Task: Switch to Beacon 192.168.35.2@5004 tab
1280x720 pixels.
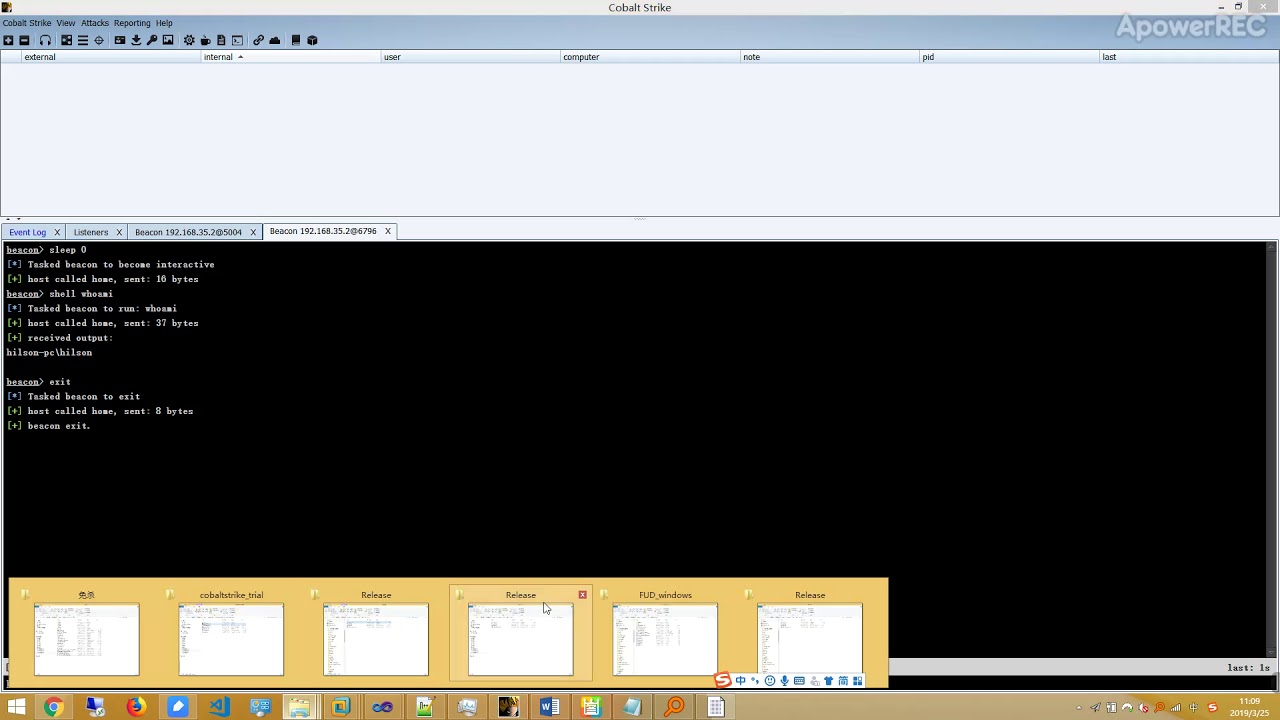Action: click(x=188, y=232)
